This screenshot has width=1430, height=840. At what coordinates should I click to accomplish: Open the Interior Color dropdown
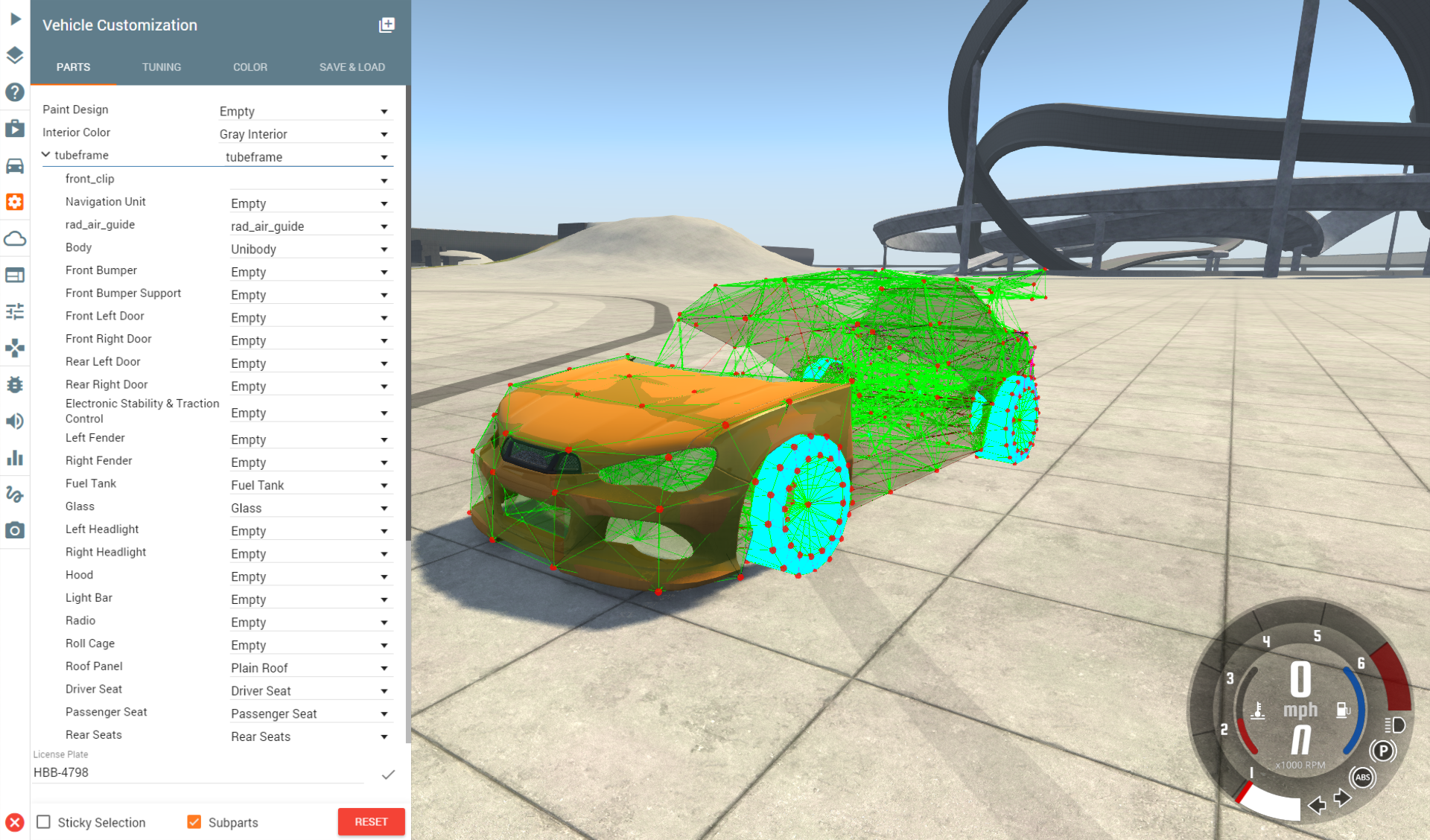[305, 134]
